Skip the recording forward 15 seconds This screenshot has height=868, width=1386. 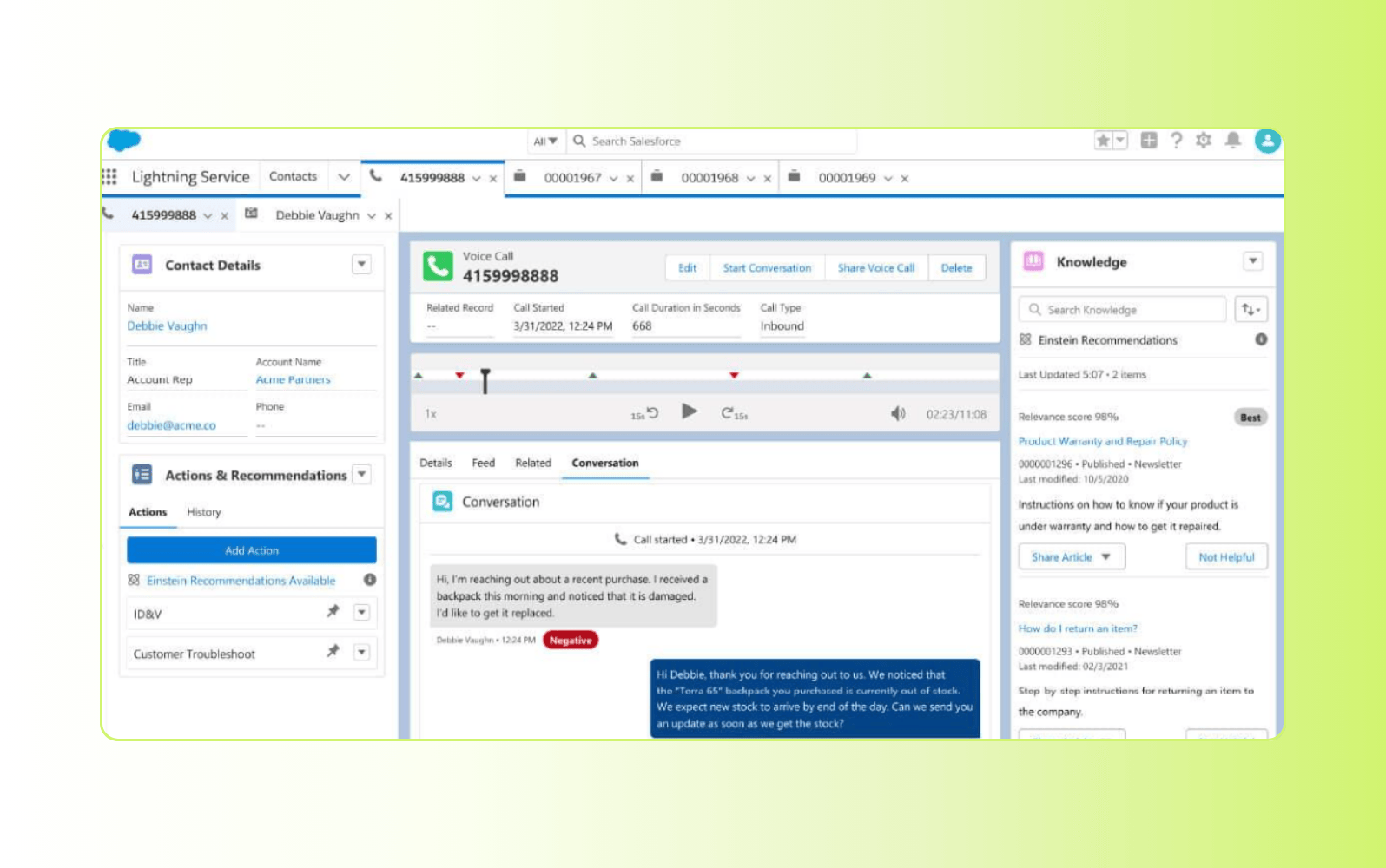(734, 414)
